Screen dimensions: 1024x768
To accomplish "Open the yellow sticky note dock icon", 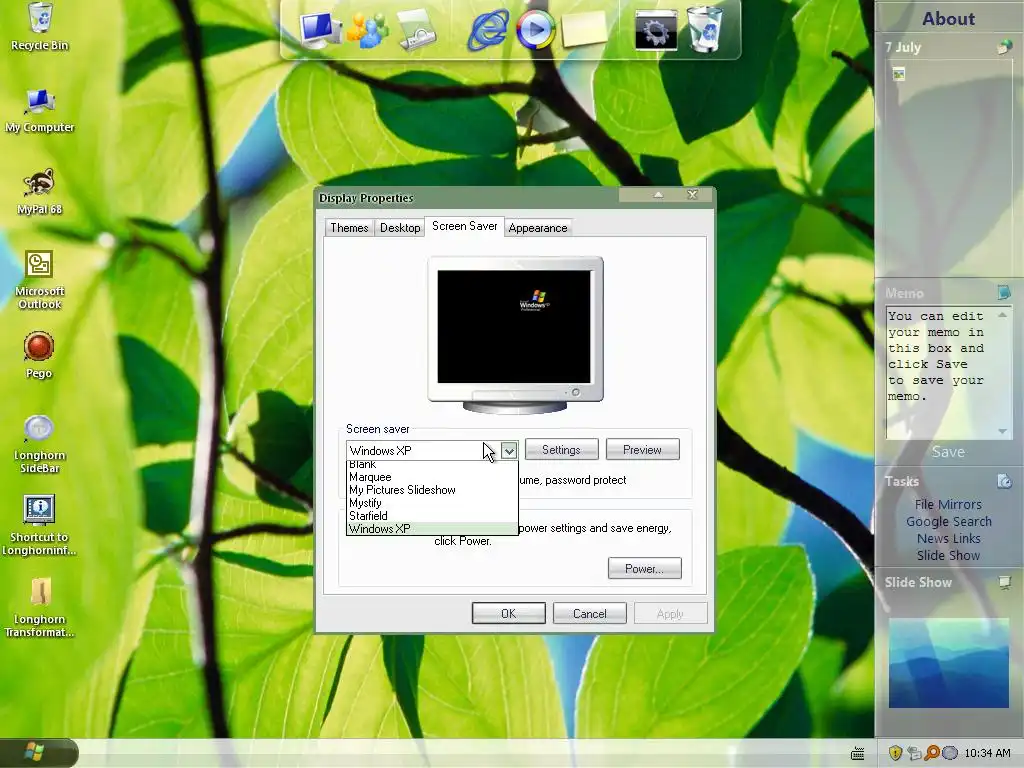I will 583,29.
